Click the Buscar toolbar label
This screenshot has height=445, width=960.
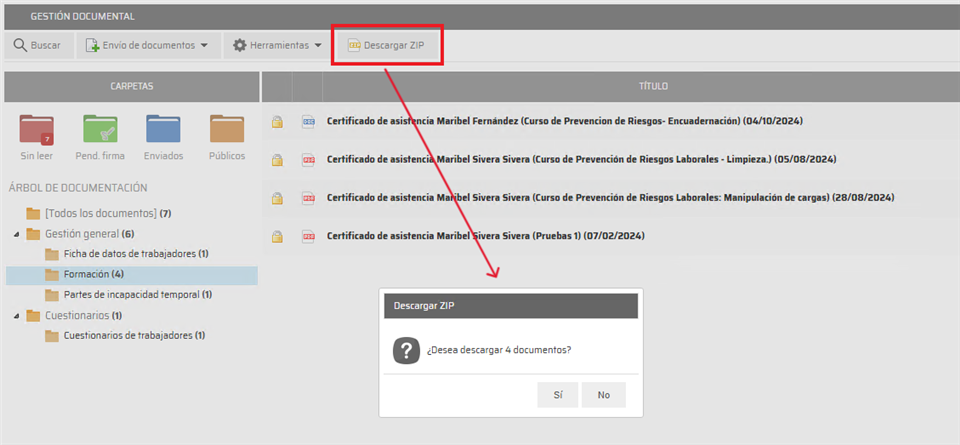pos(45,45)
